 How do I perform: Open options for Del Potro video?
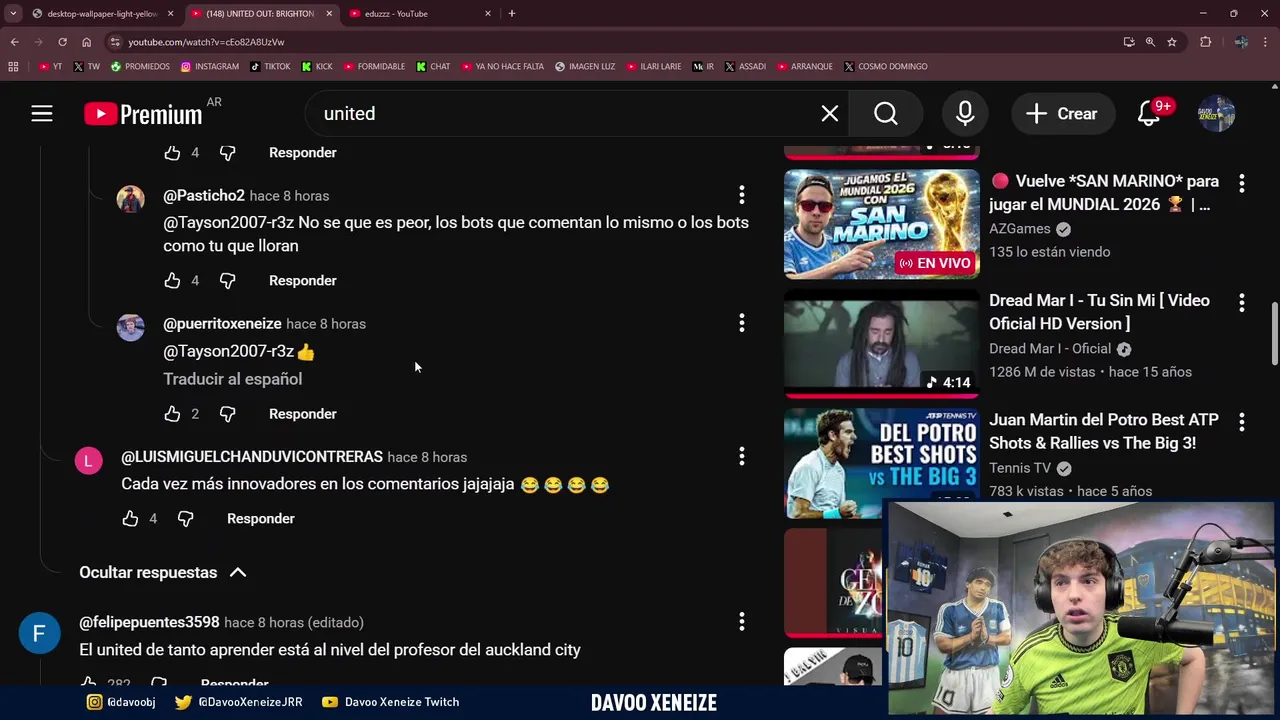1241,422
